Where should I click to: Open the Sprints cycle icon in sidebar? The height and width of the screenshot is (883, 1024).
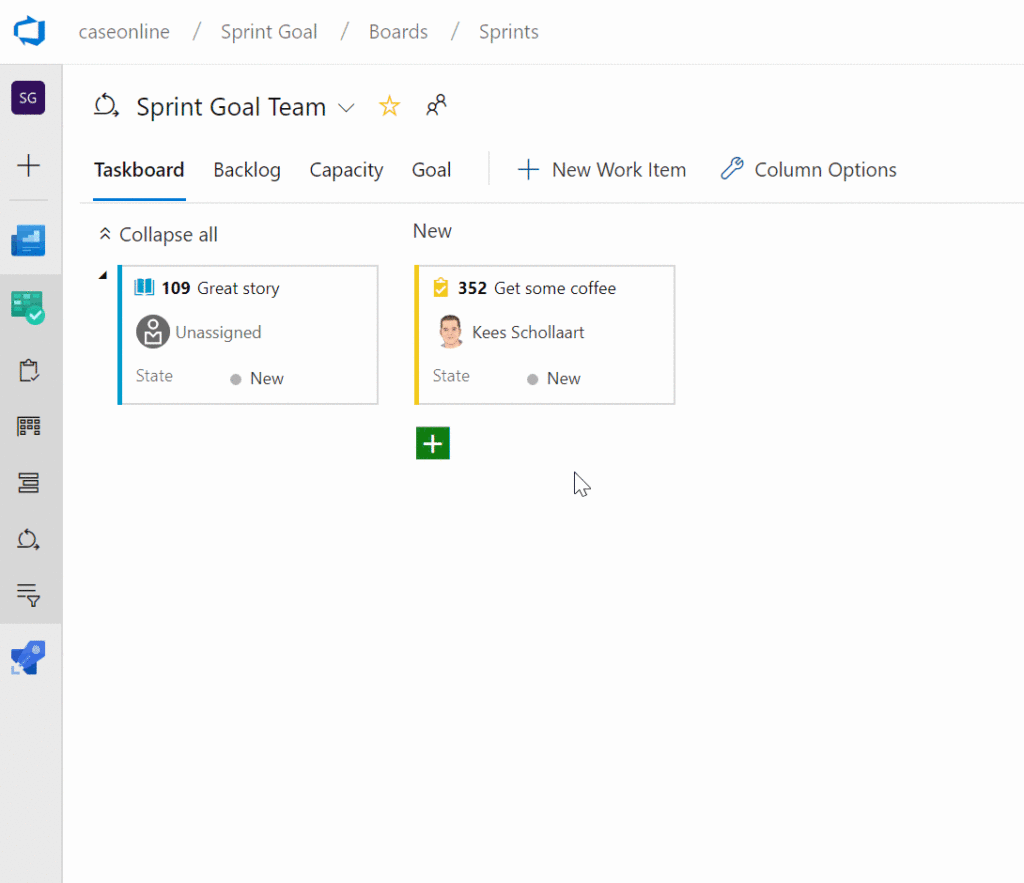tap(28, 539)
